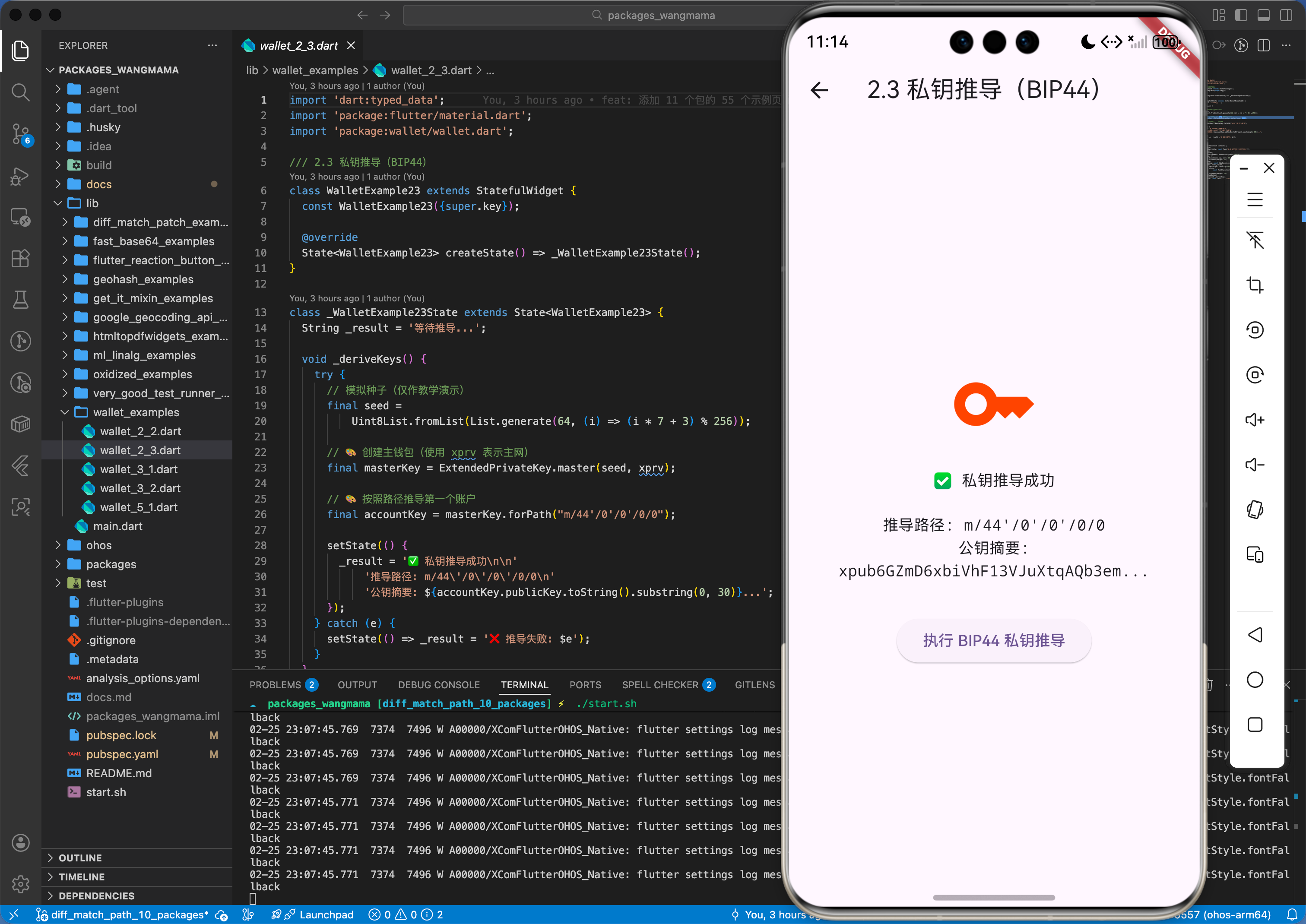Open the Run and Debug view
1306x924 pixels.
tap(20, 176)
